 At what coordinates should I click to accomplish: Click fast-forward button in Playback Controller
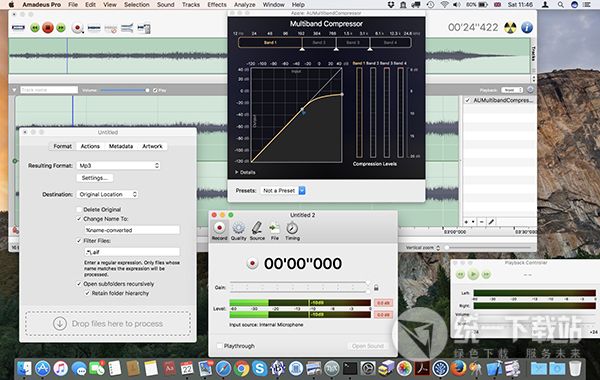click(x=486, y=274)
